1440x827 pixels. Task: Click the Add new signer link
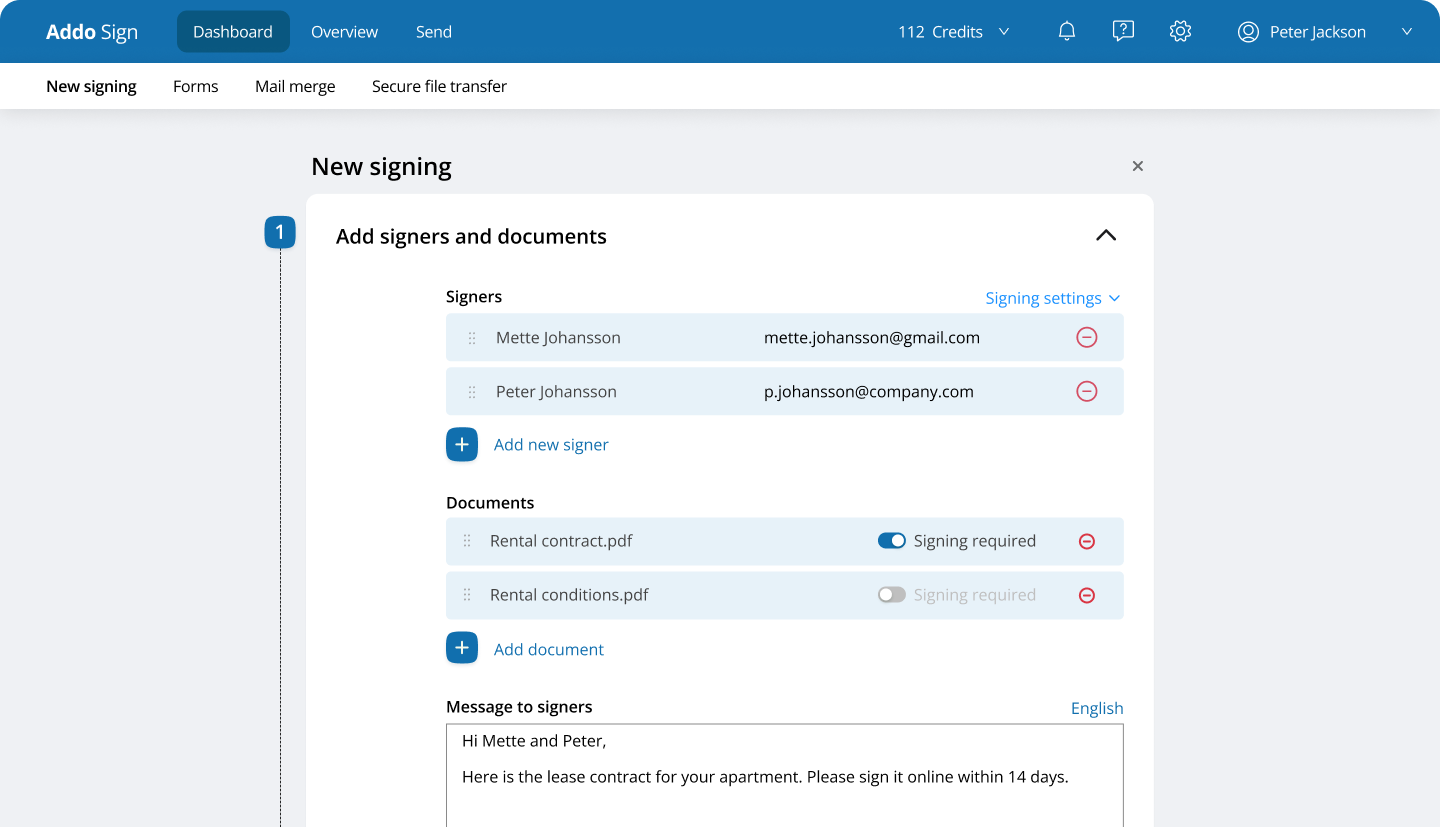(x=551, y=445)
